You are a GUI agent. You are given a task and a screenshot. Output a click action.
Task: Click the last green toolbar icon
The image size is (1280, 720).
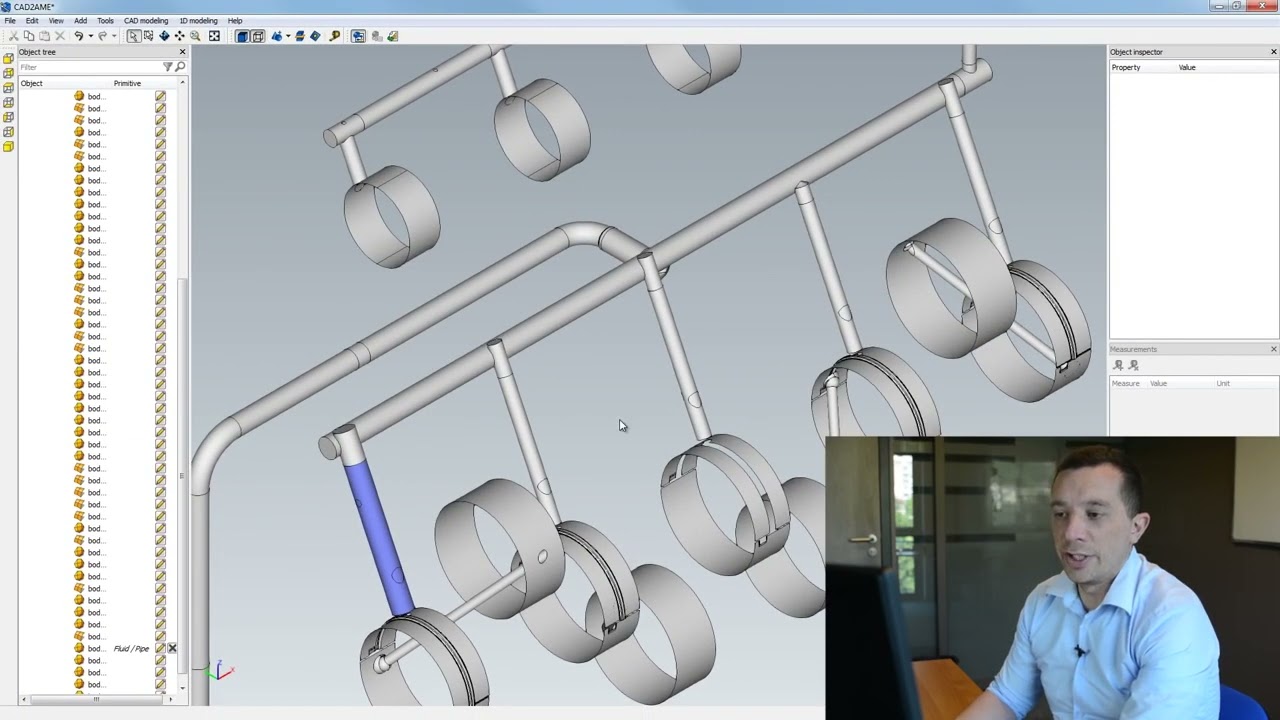coord(392,36)
